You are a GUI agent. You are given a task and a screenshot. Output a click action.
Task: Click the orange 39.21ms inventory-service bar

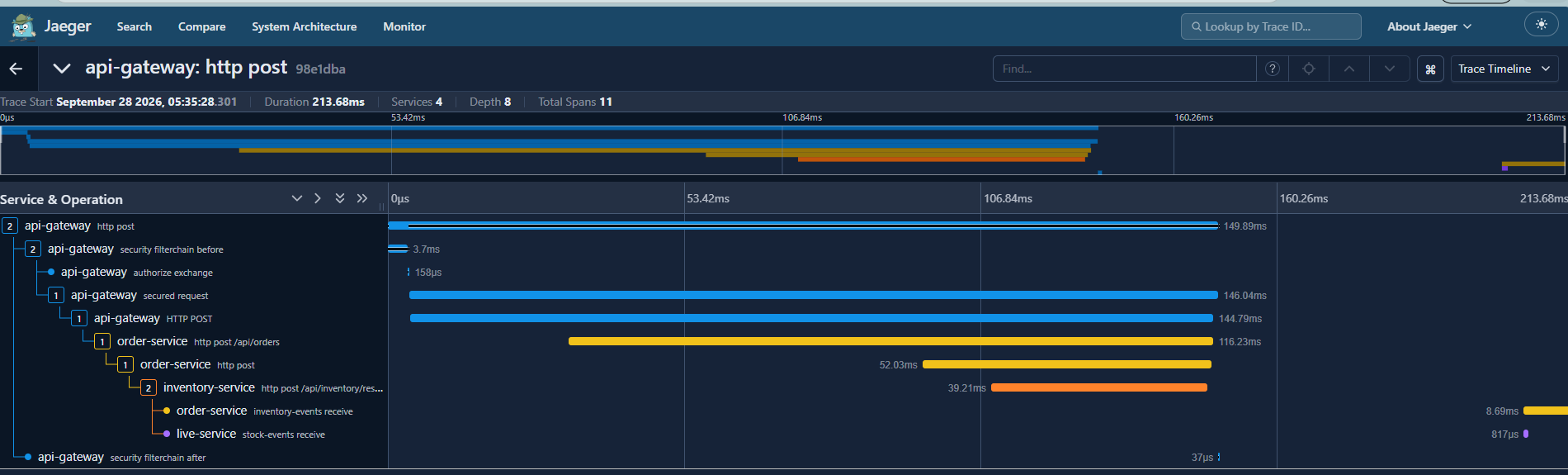point(1099,387)
